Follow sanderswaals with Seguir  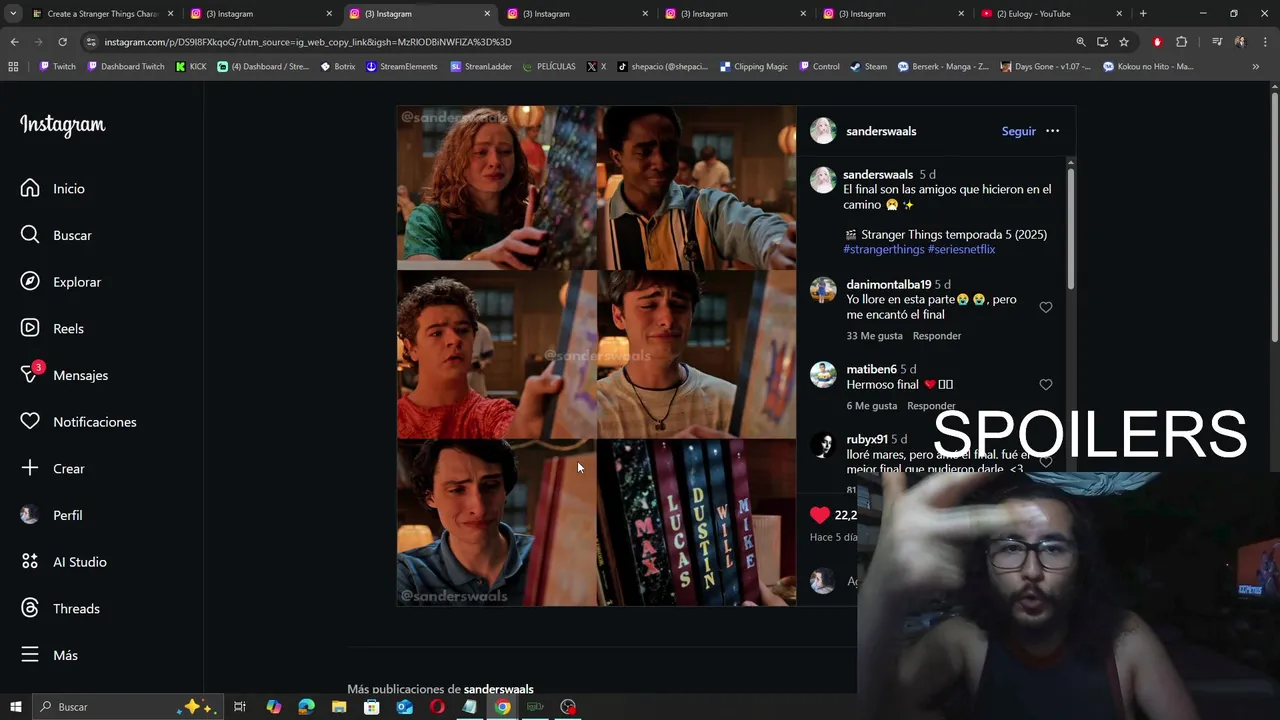[x=1018, y=131]
